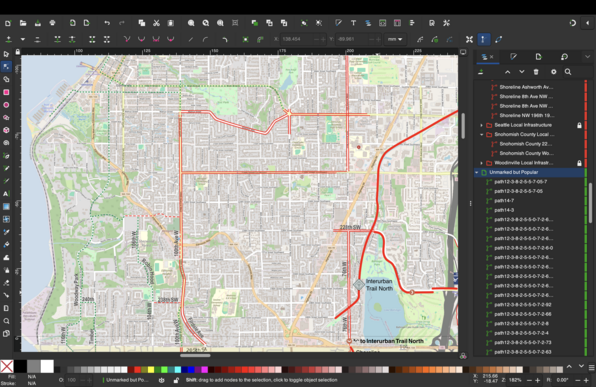
Task: Make selected segments curves
Action: click(205, 39)
